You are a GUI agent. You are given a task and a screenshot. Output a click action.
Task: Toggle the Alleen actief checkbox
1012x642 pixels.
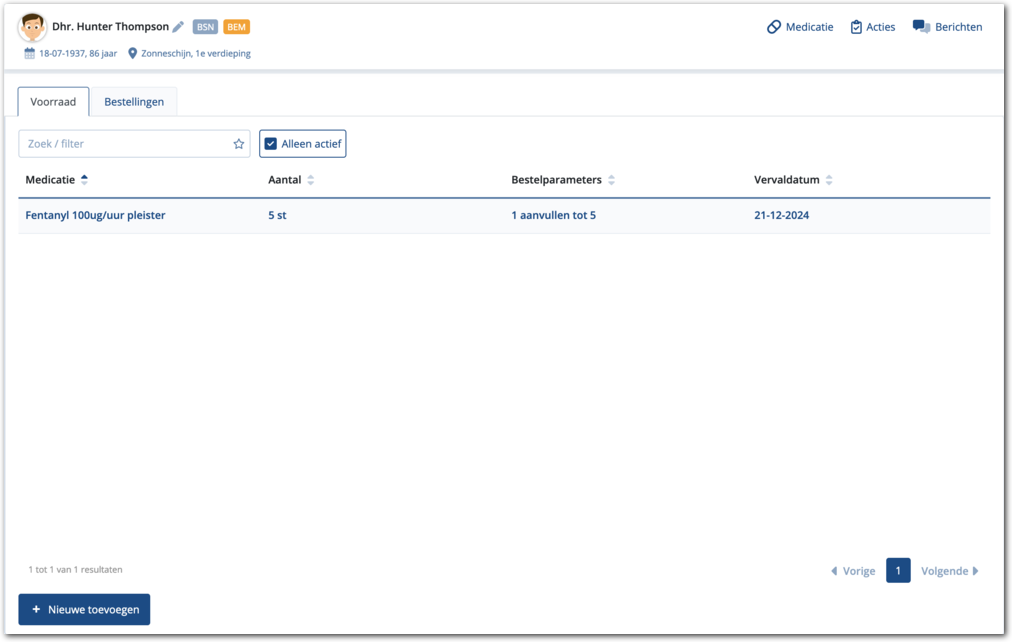pyautogui.click(x=271, y=144)
